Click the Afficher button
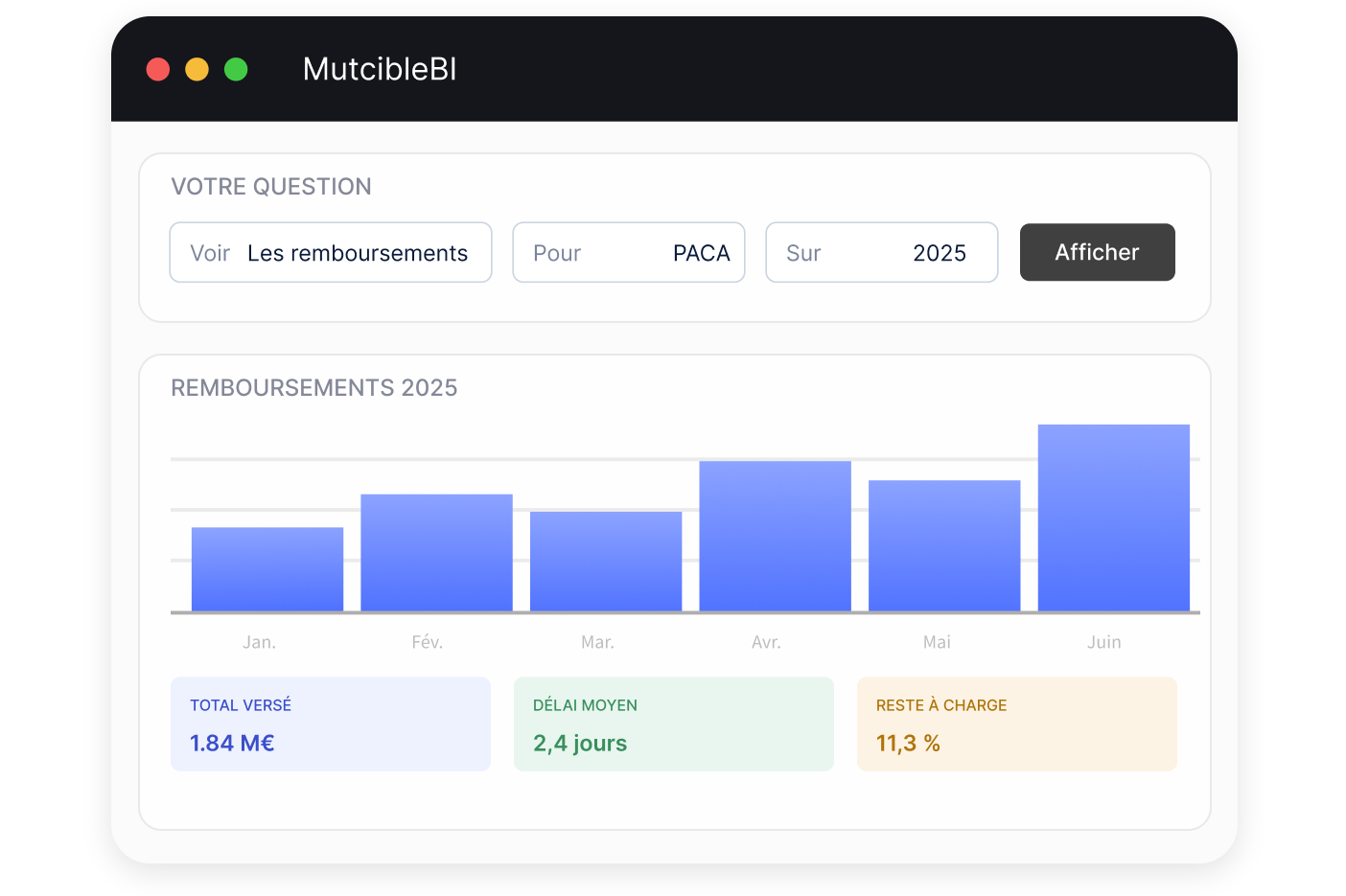 tap(1097, 252)
